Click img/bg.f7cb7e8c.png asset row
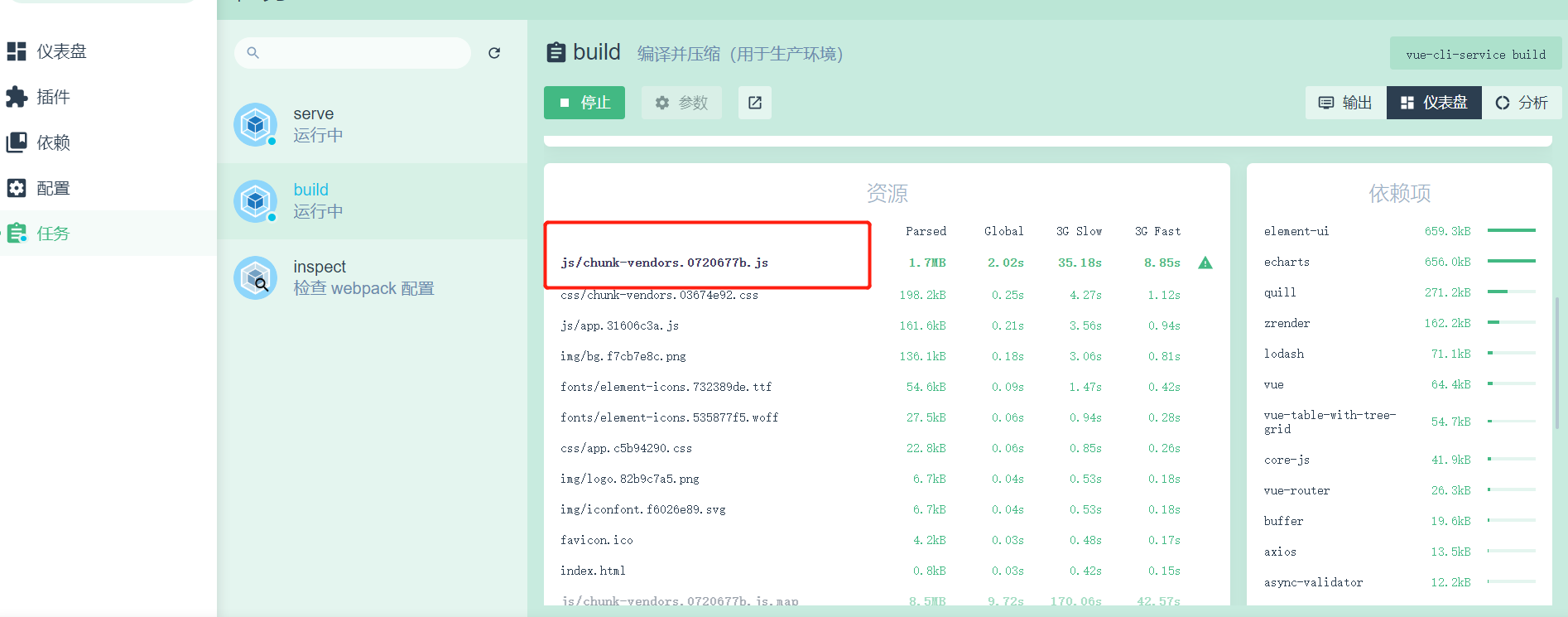 coord(886,356)
